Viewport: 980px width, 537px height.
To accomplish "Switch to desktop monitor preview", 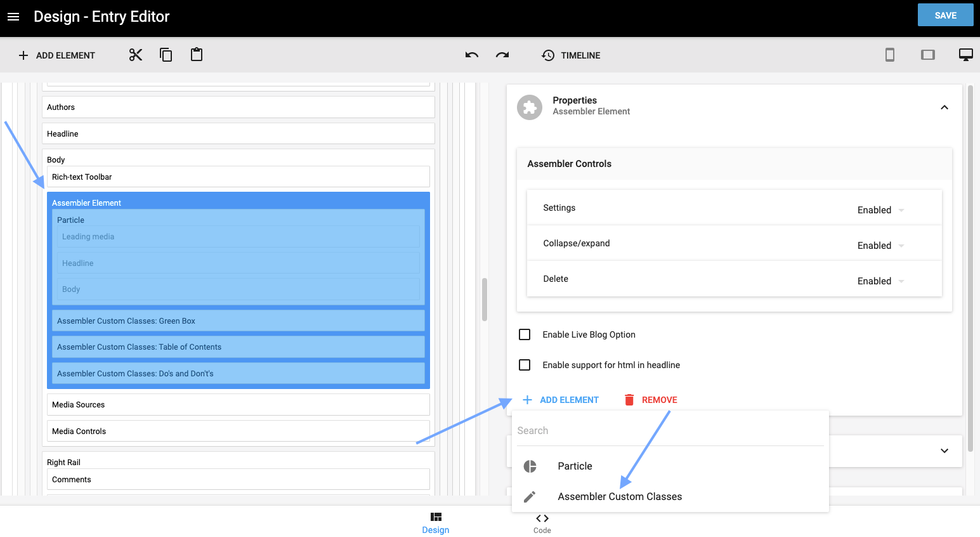I will 965,55.
